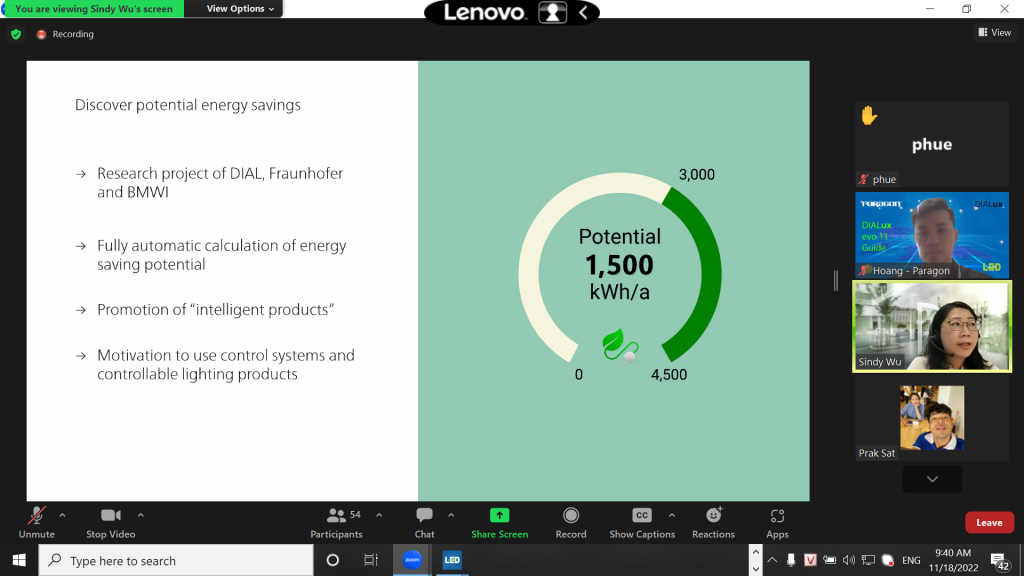Click the panel divider handle beside video strip
The height and width of the screenshot is (576, 1024).
pyautogui.click(x=836, y=281)
